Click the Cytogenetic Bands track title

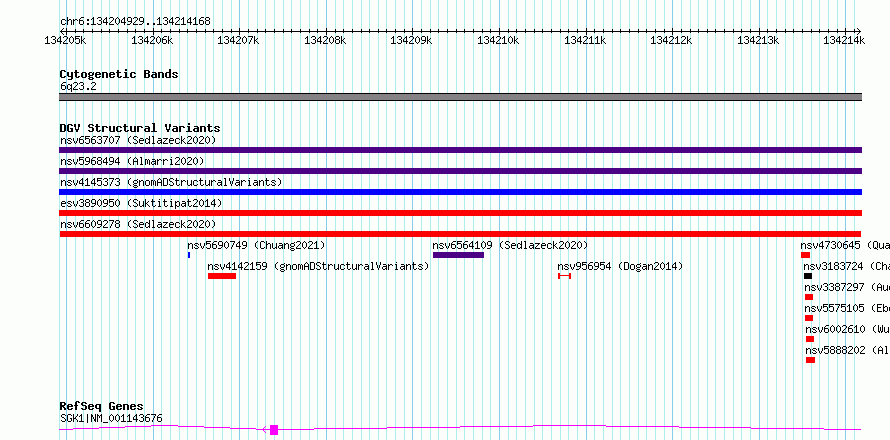(x=119, y=74)
